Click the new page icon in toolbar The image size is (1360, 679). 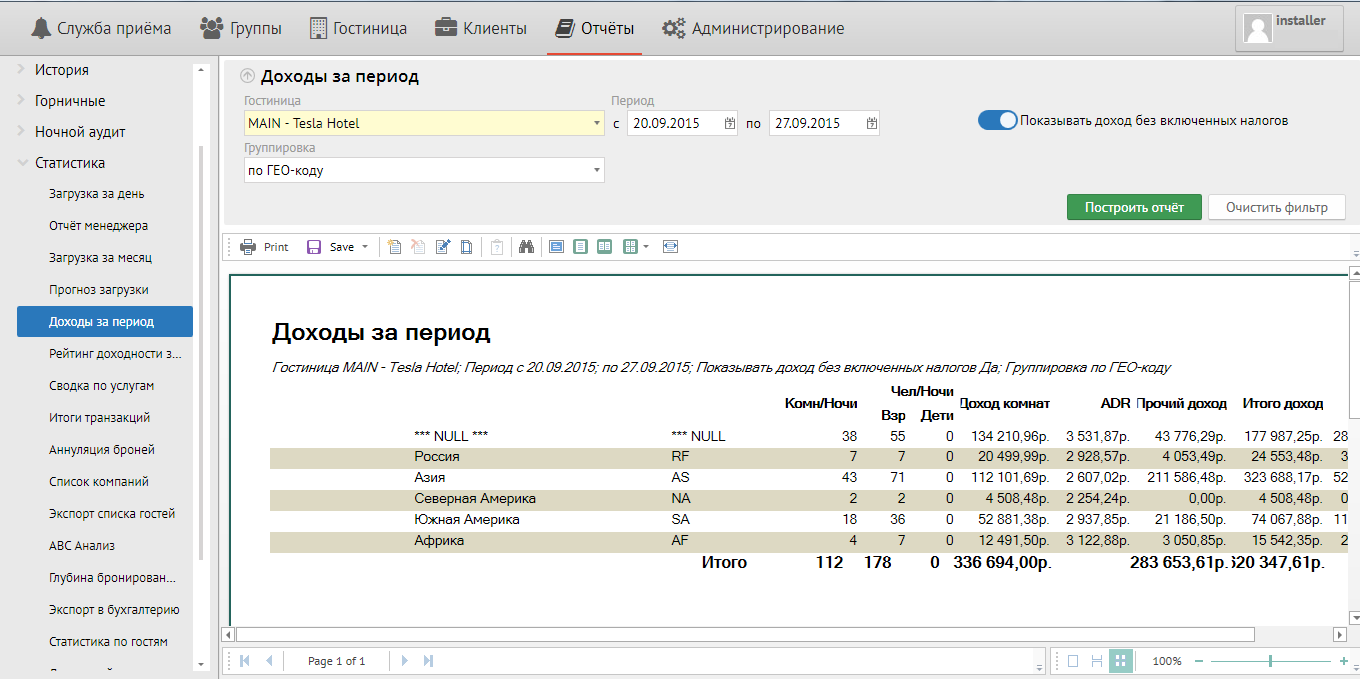pyautogui.click(x=395, y=247)
